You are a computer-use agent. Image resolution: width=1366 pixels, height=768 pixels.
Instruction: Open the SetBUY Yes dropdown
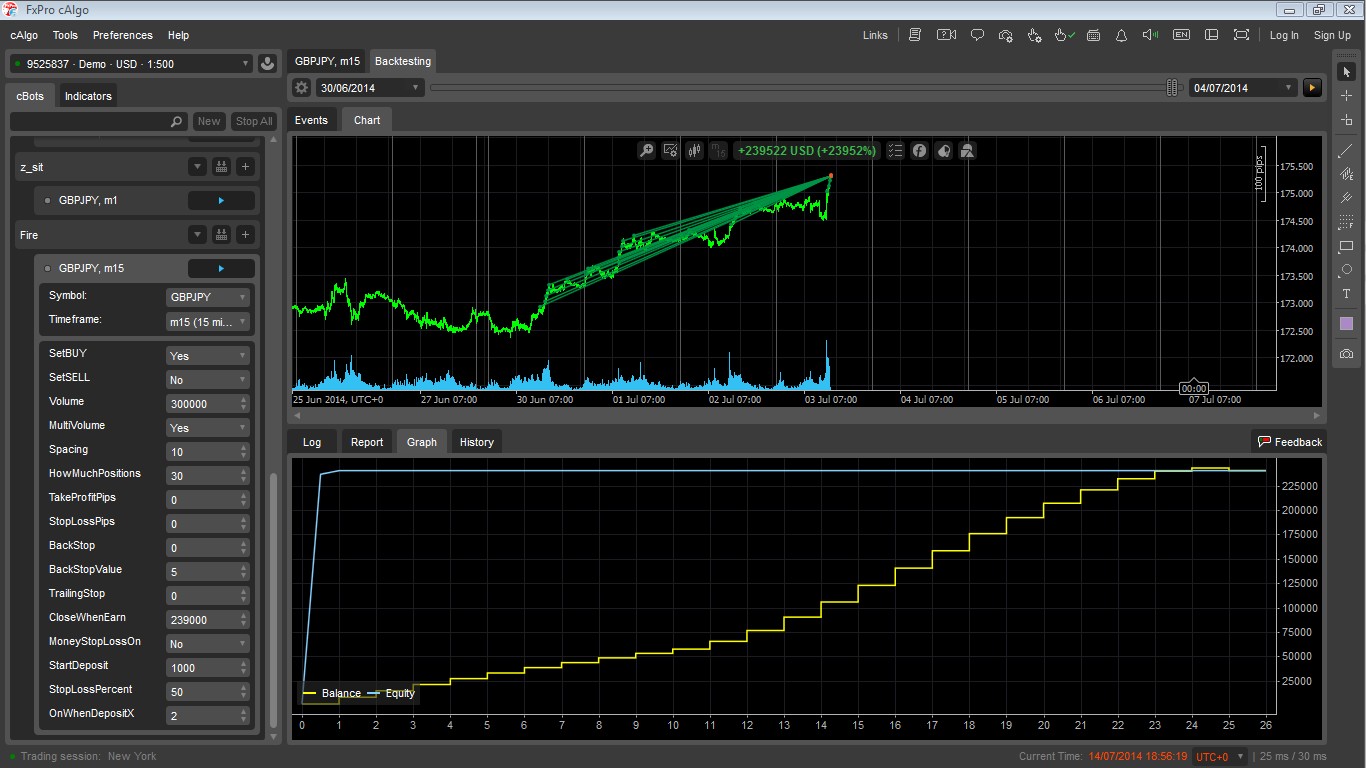pos(207,355)
